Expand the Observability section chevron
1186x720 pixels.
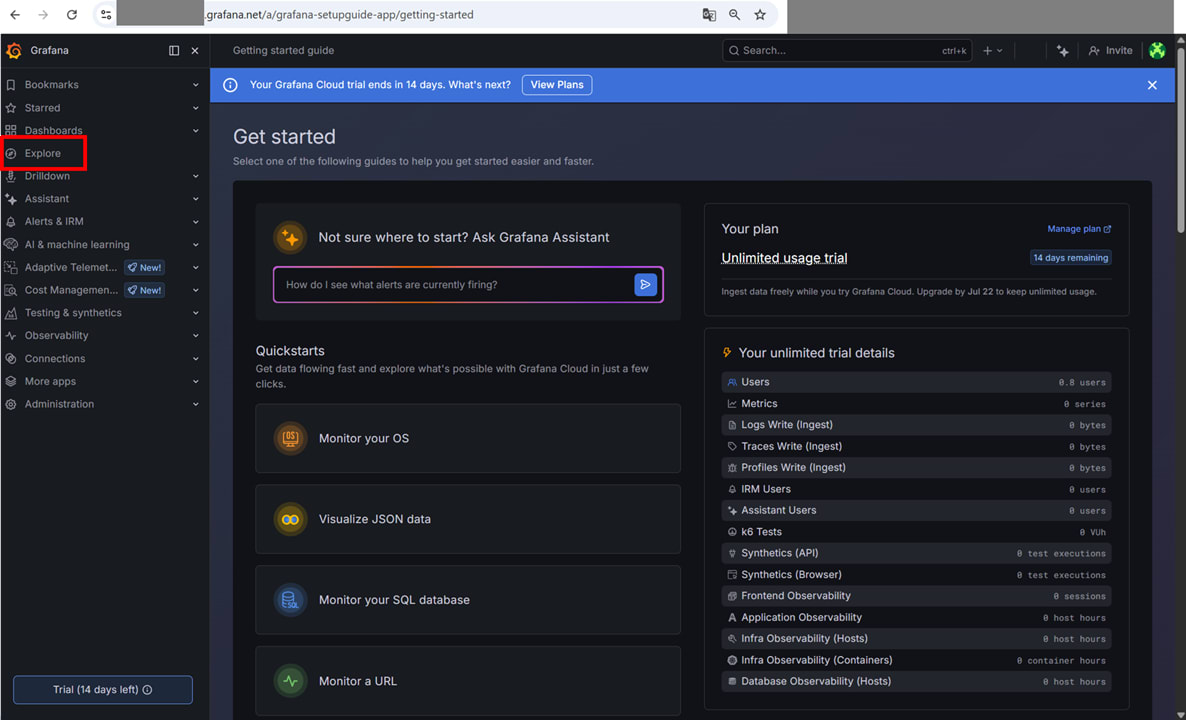196,335
